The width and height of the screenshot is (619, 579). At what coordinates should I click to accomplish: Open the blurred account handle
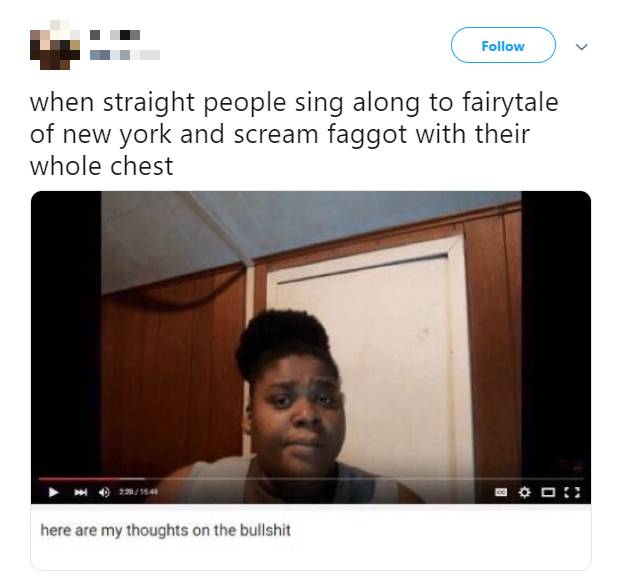click(125, 55)
